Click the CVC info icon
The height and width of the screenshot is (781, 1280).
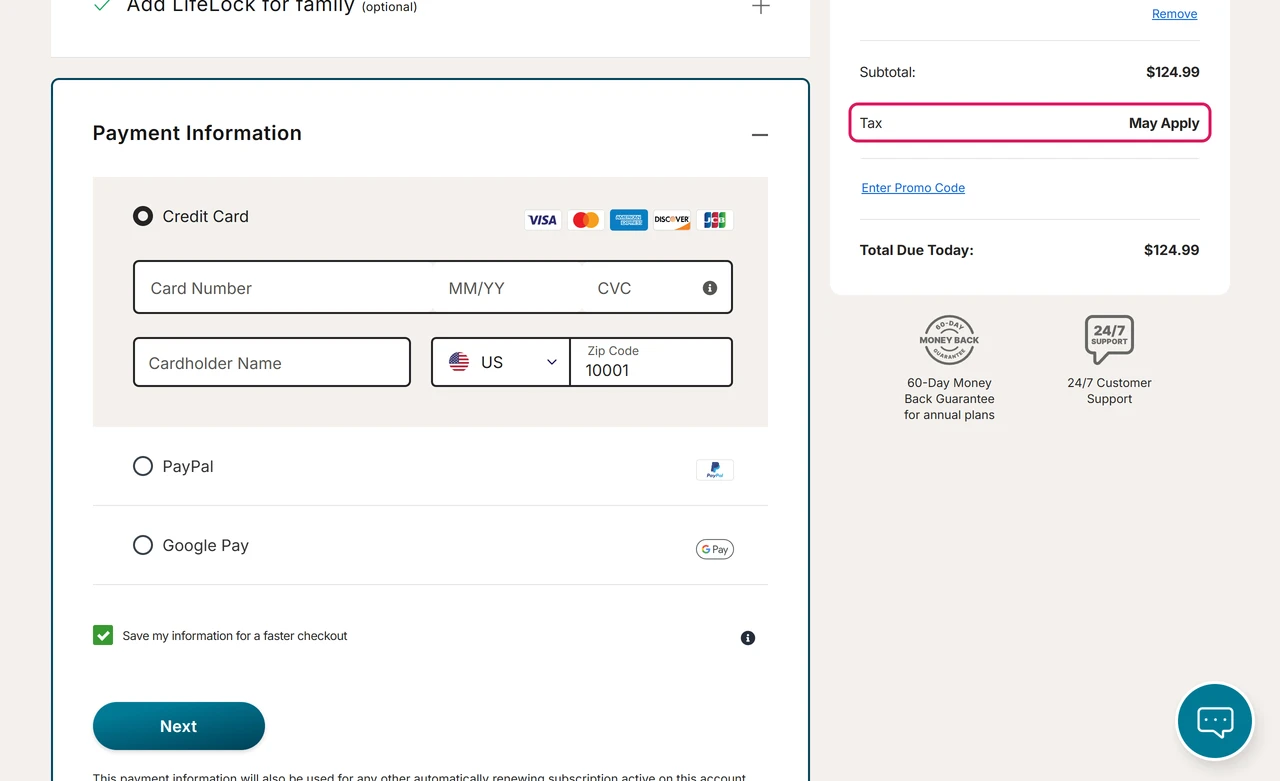point(710,288)
